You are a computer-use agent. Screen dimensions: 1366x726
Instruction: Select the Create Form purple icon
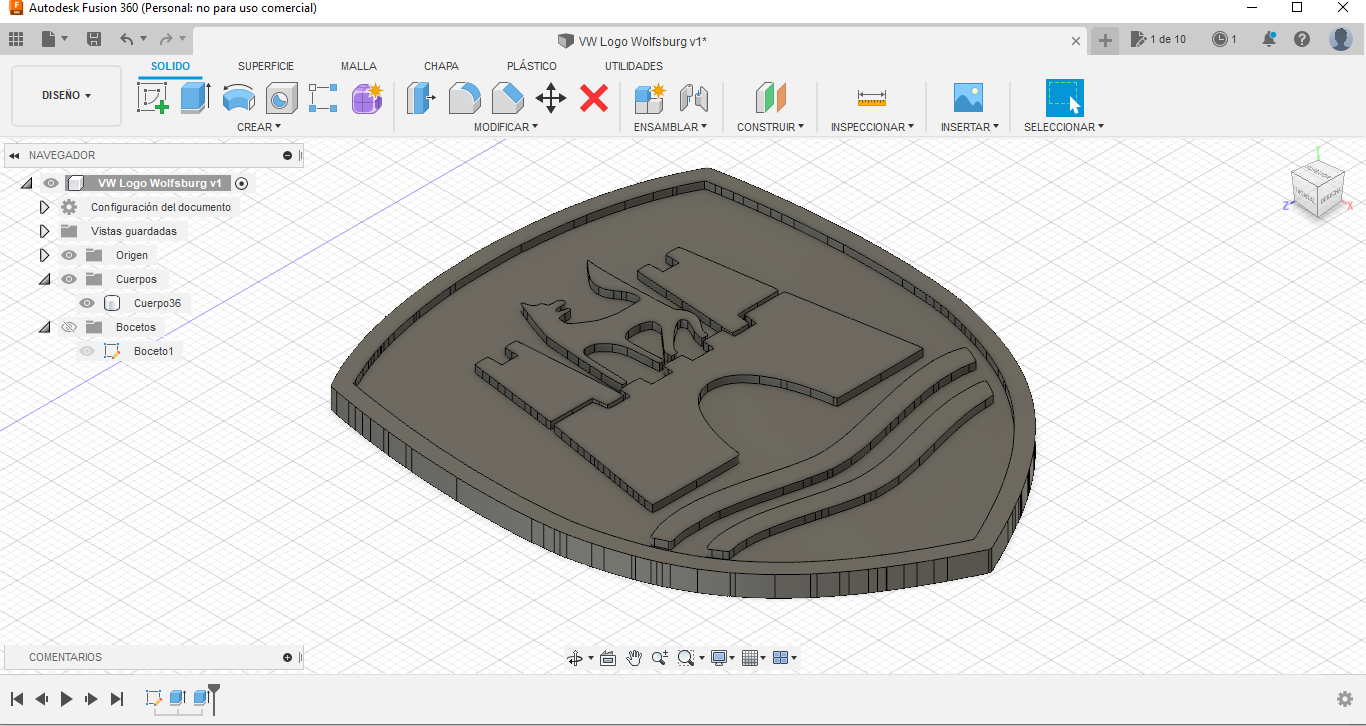[367, 98]
